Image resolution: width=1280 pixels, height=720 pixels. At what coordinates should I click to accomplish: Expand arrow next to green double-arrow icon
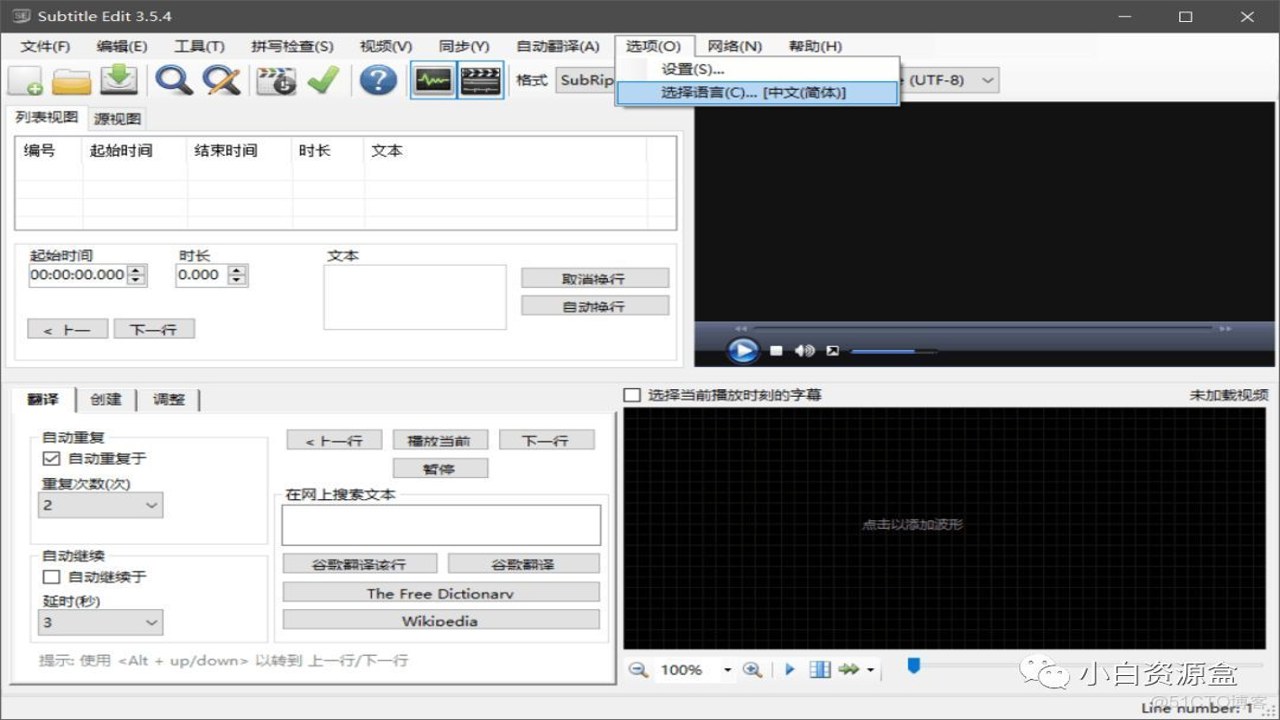(x=870, y=670)
